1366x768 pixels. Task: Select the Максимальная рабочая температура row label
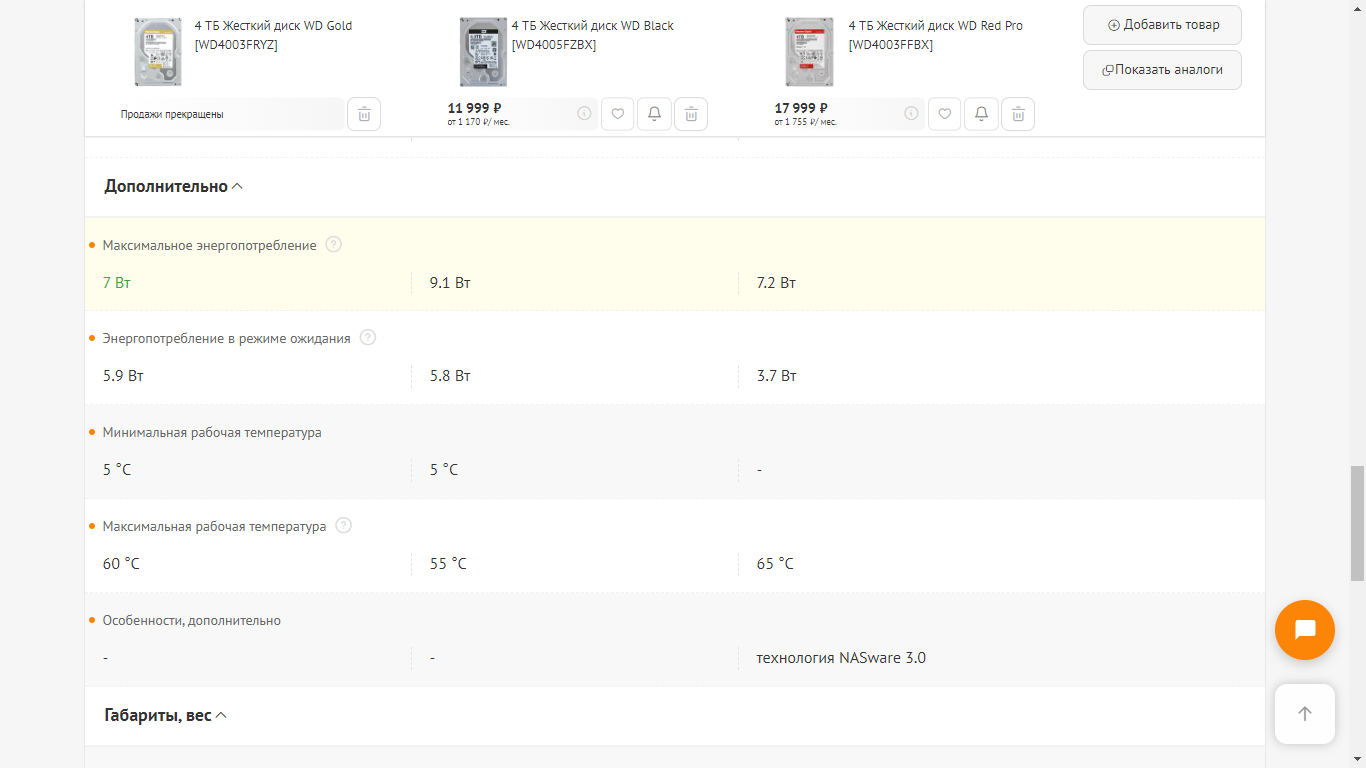pyautogui.click(x=214, y=526)
